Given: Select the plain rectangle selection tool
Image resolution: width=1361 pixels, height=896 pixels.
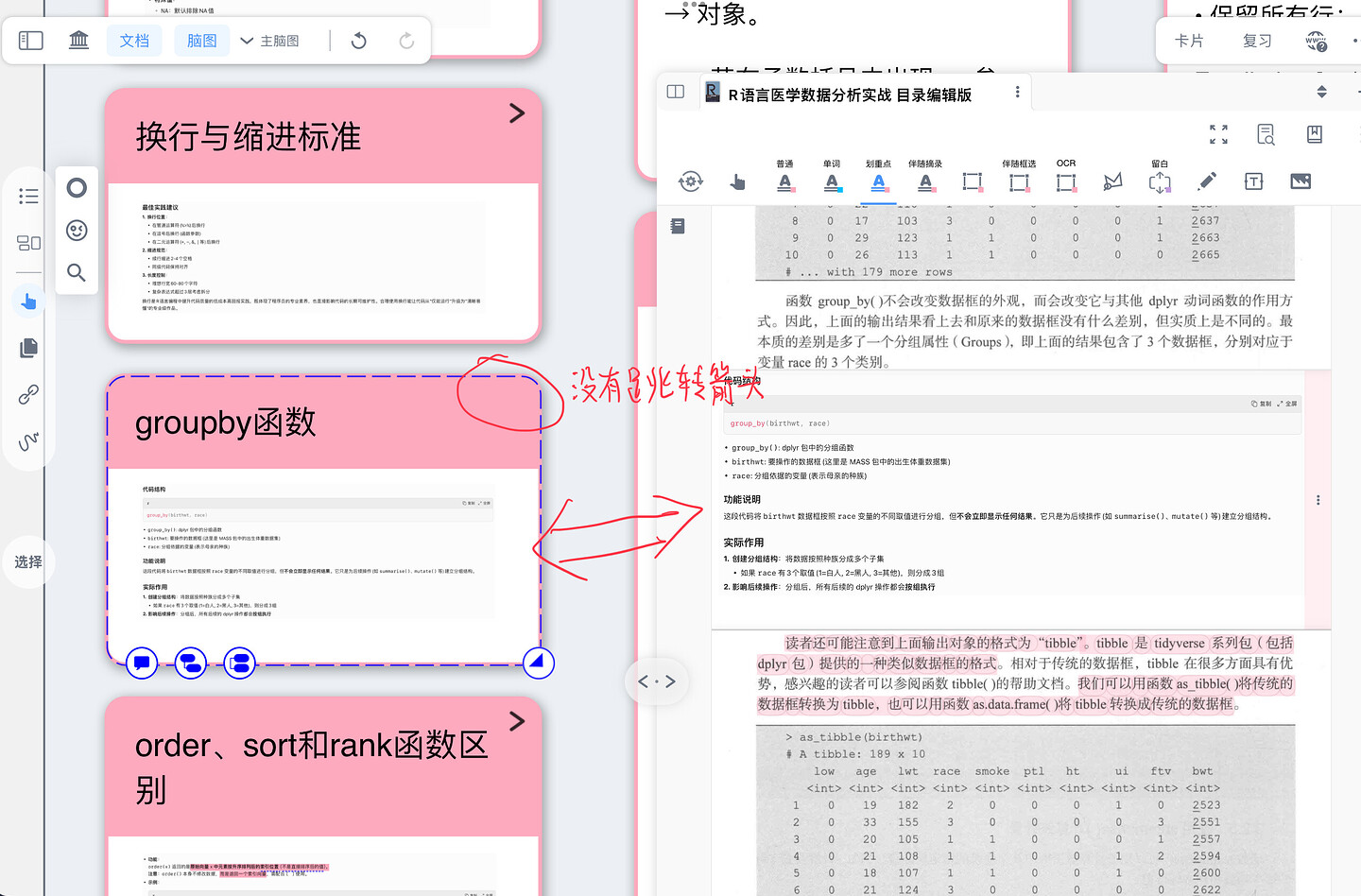Looking at the screenshot, I should tap(973, 181).
